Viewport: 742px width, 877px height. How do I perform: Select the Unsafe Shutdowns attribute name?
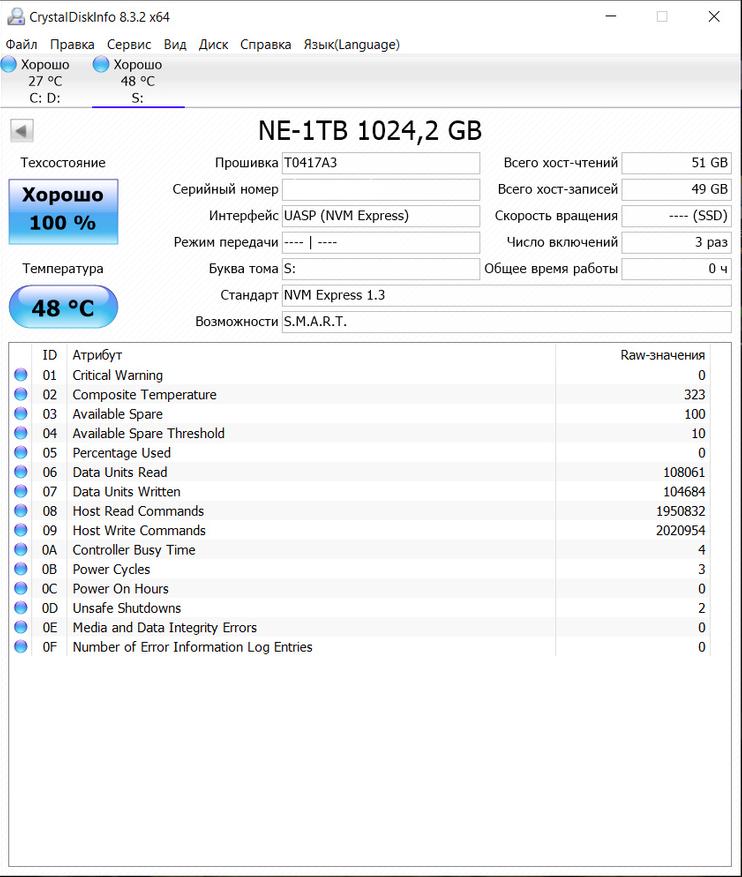[x=127, y=608]
